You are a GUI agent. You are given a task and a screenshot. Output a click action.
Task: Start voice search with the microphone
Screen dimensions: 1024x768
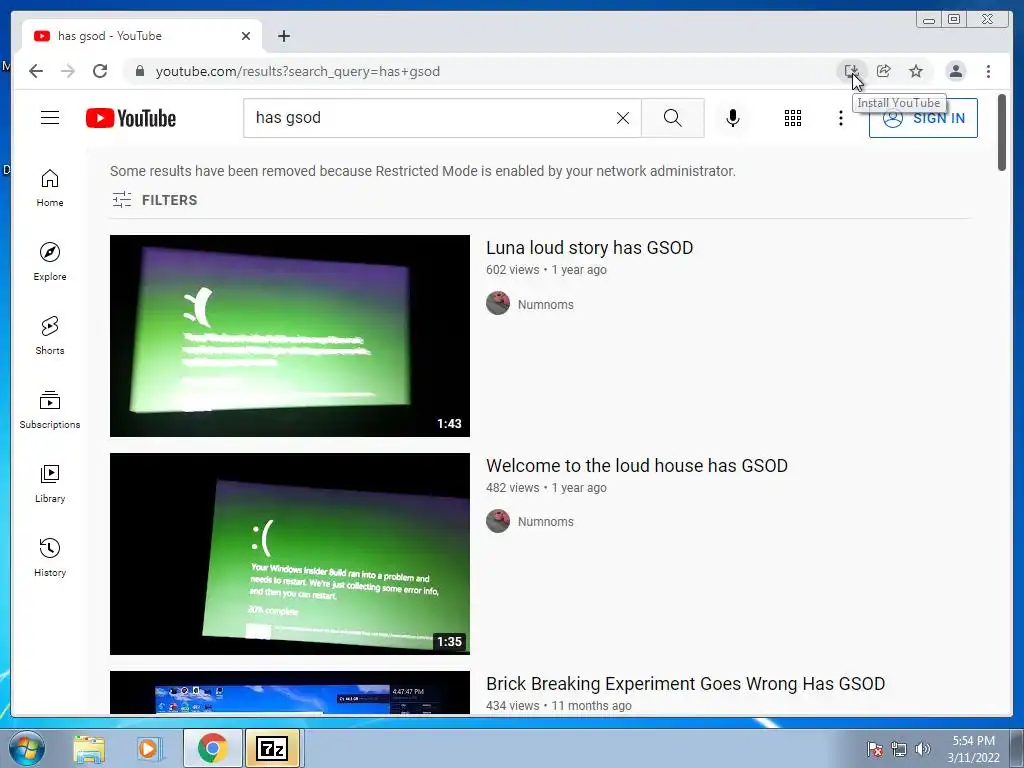733,118
